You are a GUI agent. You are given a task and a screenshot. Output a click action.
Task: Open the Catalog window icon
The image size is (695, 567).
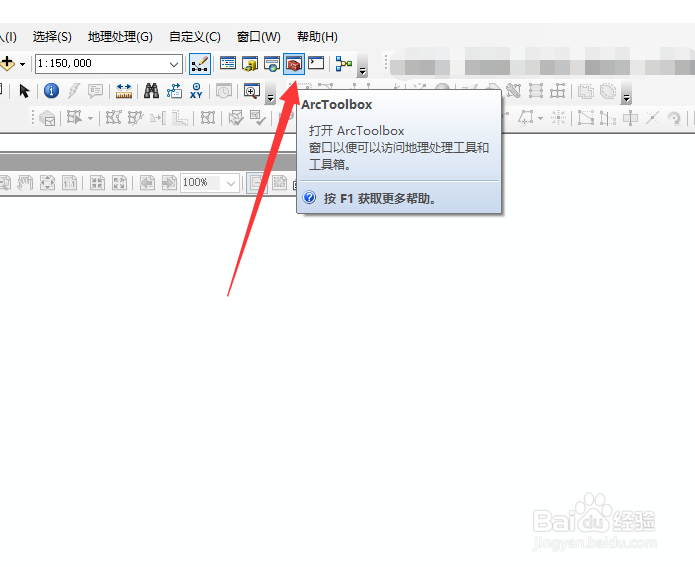[250, 64]
